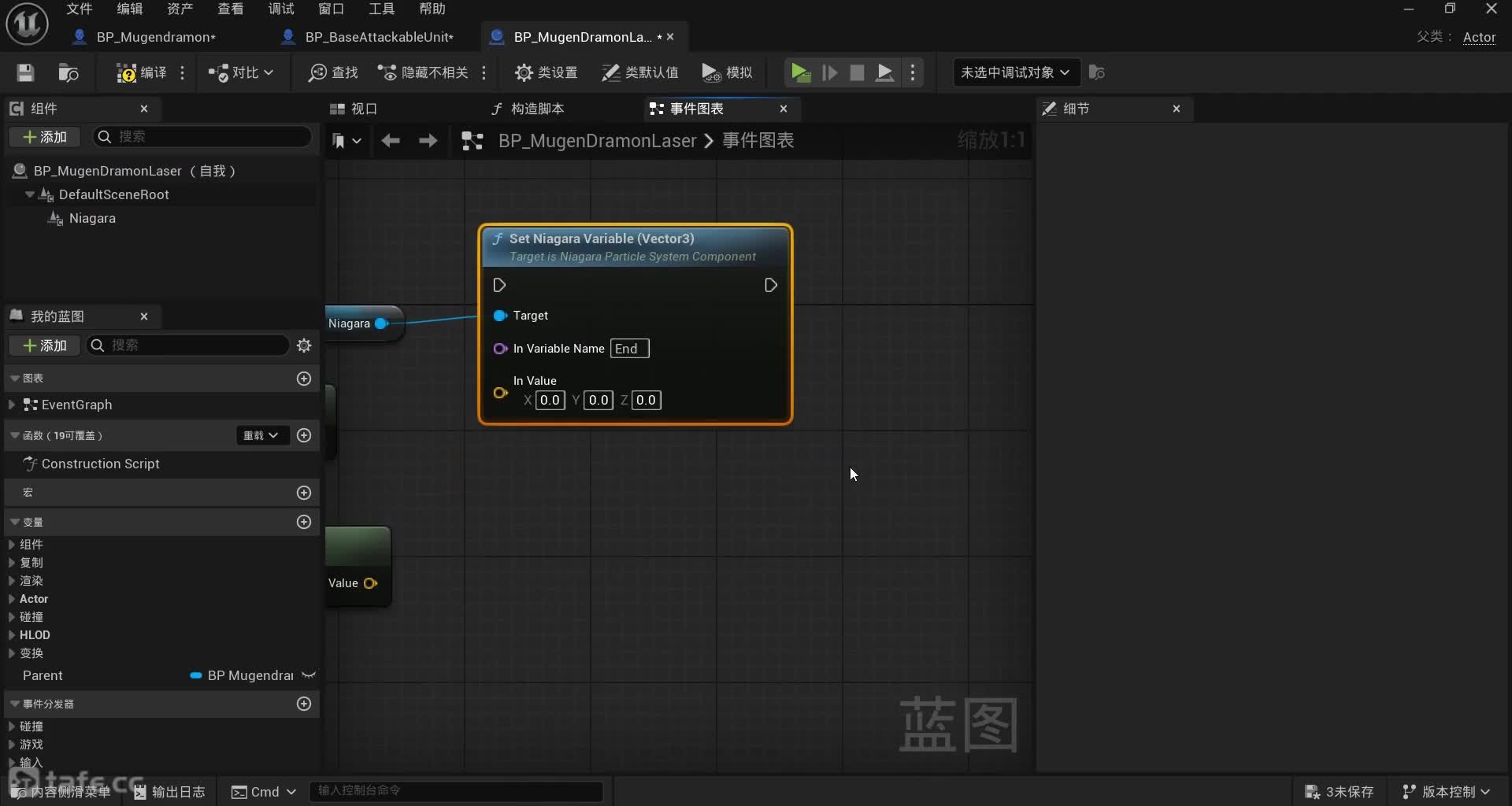Open the function override (重载) dropdown
Image resolution: width=1512 pixels, height=806 pixels.
pos(261,435)
